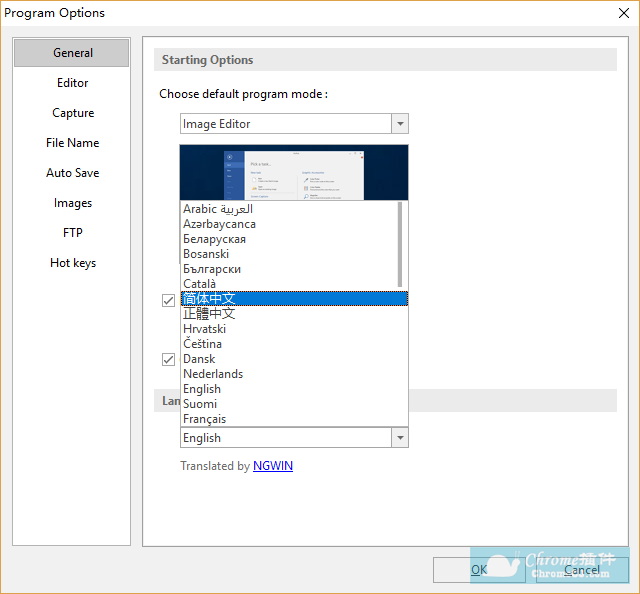Toggle the upper checkbox beside the language list
The width and height of the screenshot is (640, 594).
coord(168,300)
